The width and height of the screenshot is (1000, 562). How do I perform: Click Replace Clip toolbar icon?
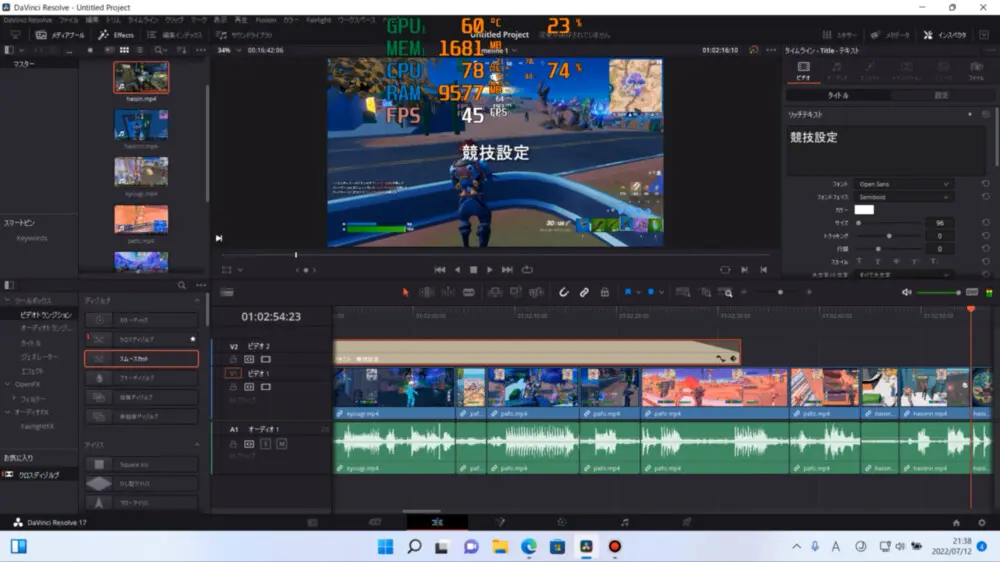coord(536,292)
